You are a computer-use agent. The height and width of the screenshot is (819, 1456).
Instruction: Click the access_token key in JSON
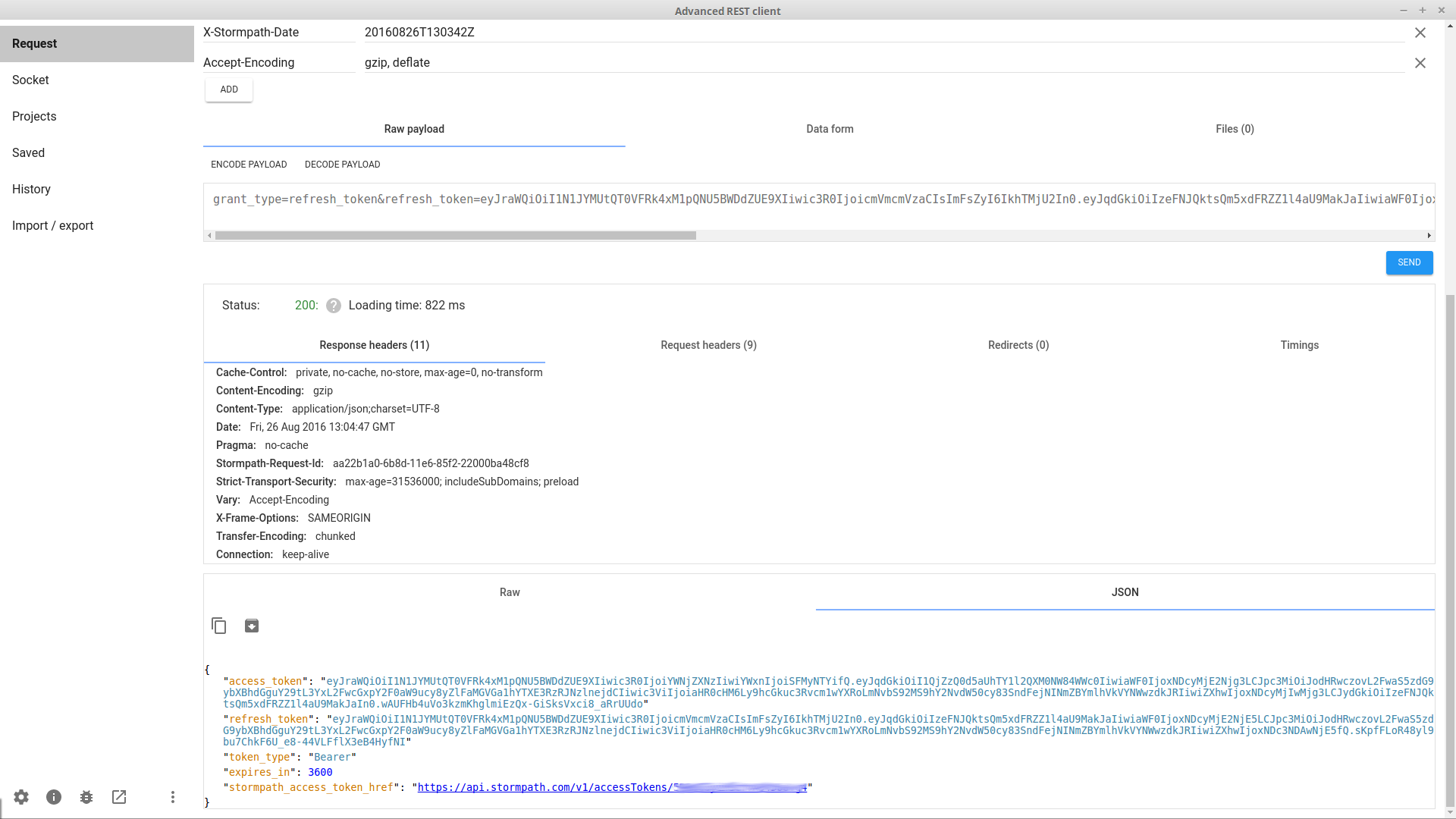pos(265,681)
